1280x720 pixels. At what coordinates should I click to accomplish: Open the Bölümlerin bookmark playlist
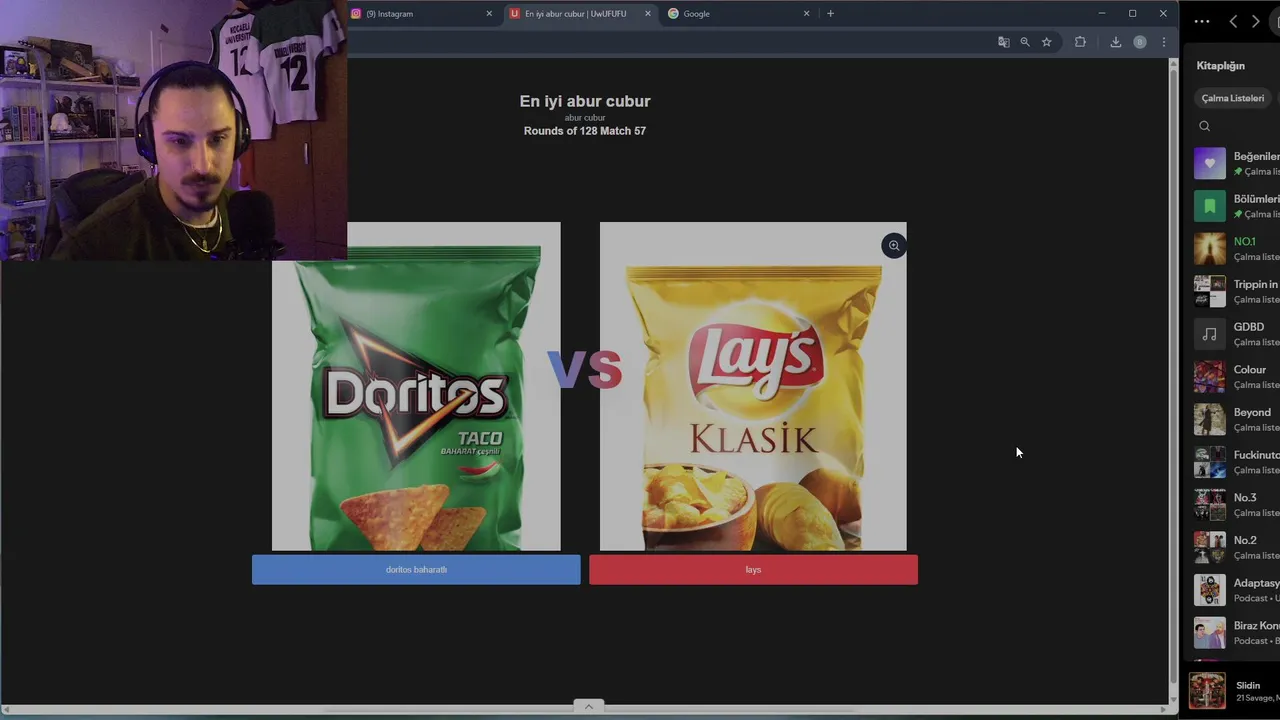click(x=1237, y=206)
